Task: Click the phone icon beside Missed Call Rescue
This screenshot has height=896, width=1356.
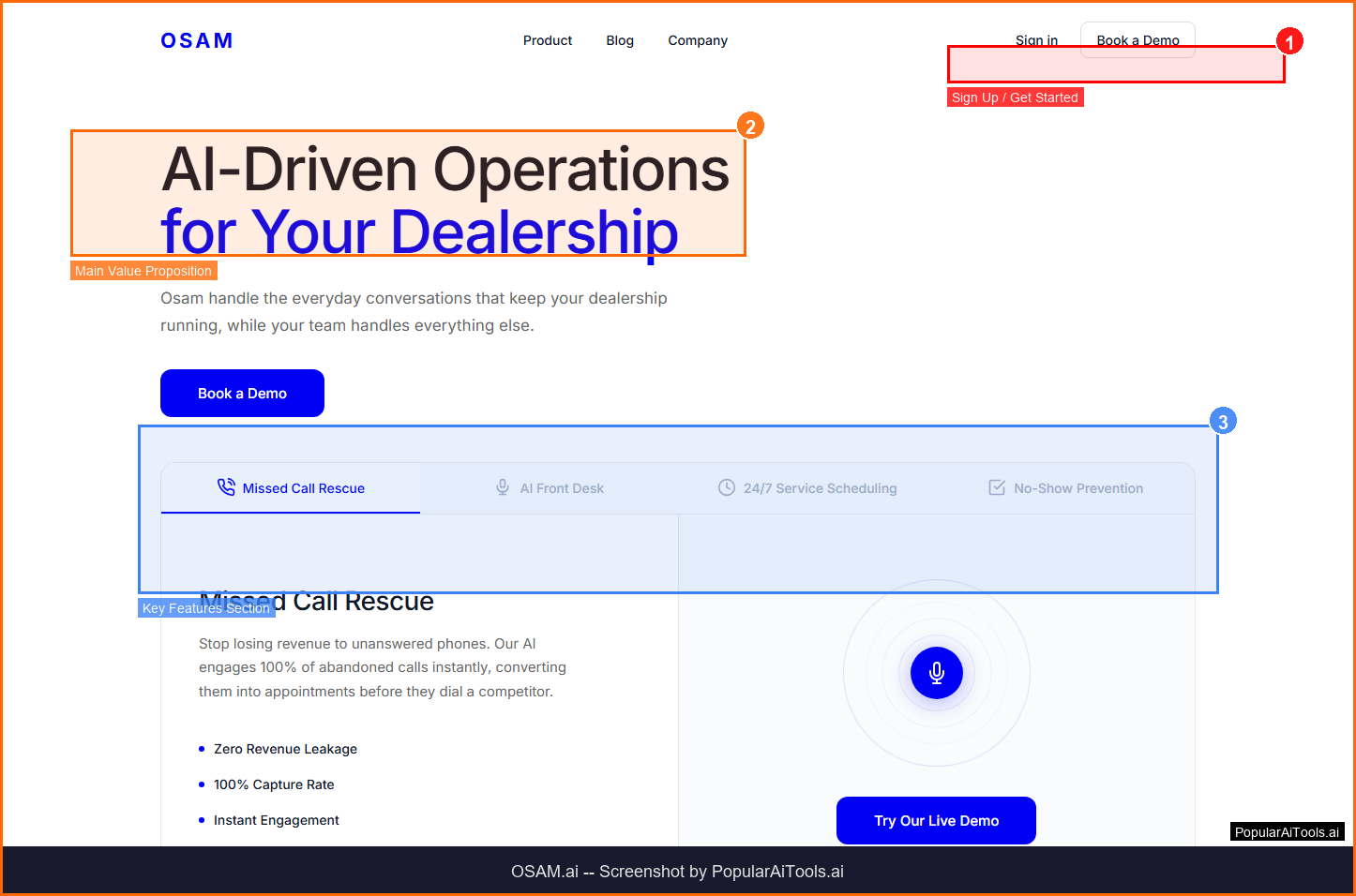Action: 226,487
